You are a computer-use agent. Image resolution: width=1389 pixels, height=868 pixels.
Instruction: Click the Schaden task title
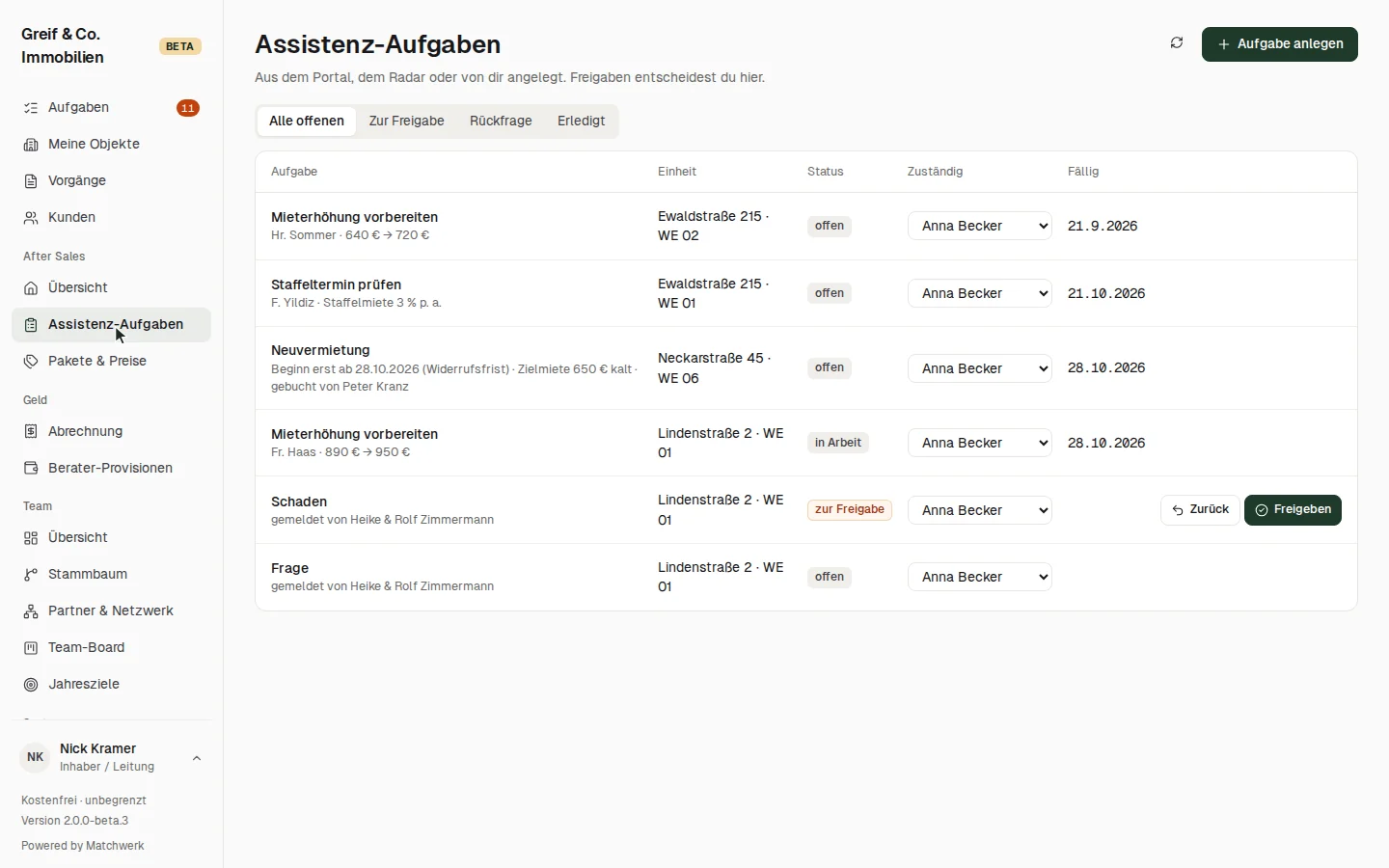point(299,502)
